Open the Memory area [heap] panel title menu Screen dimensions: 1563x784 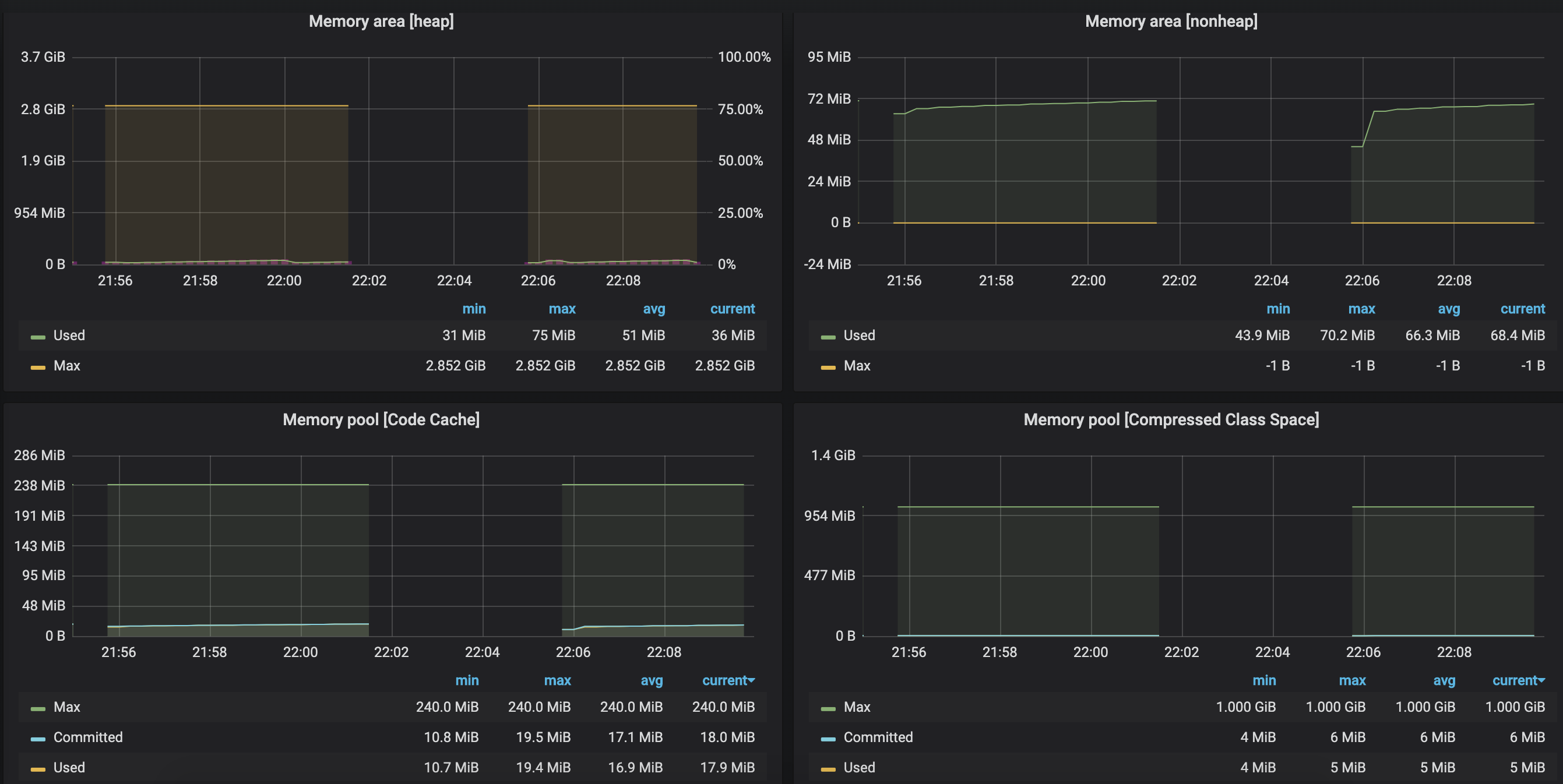381,21
